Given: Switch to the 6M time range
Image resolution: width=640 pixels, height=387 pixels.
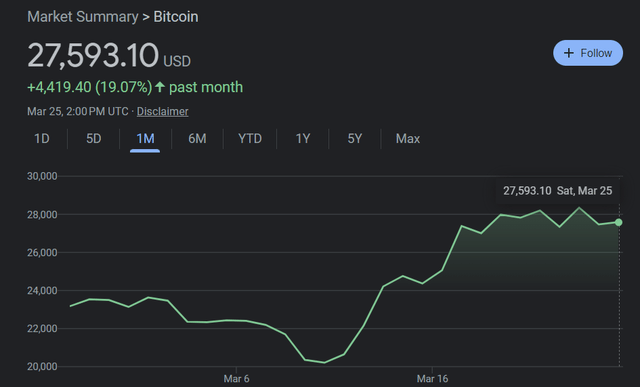Looking at the screenshot, I should (197, 139).
